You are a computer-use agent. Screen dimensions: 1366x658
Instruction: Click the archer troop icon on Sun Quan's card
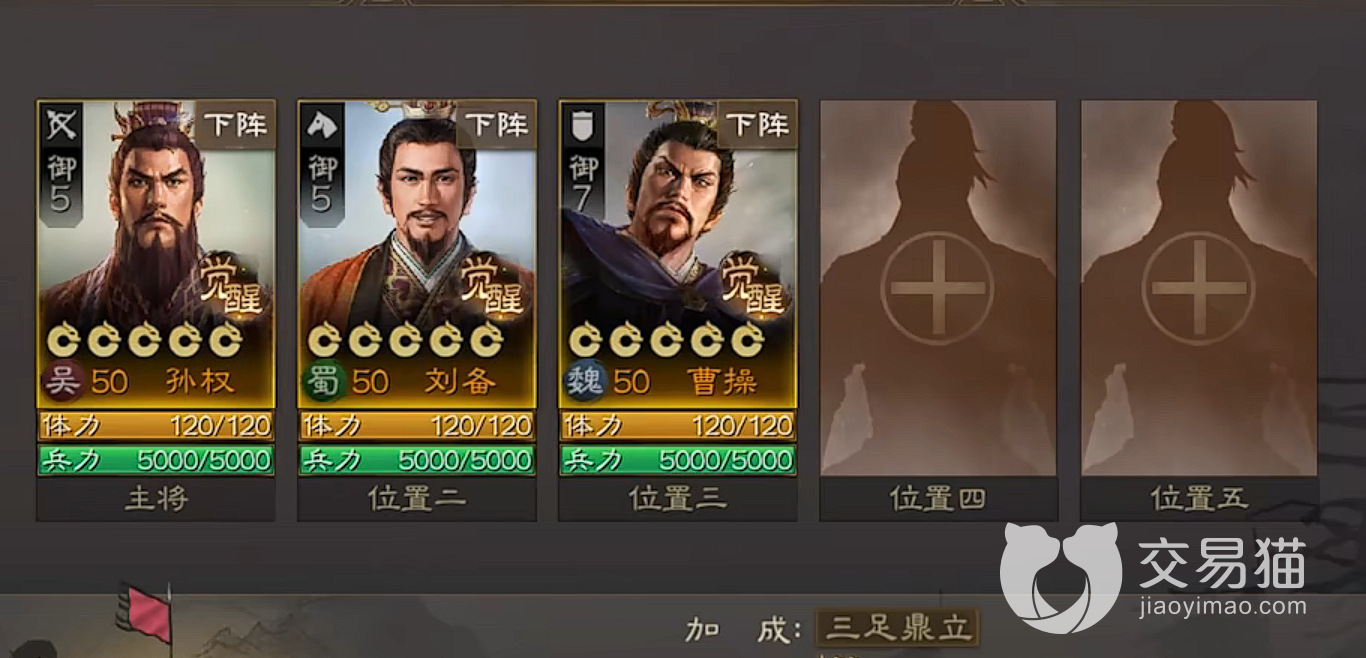60,124
